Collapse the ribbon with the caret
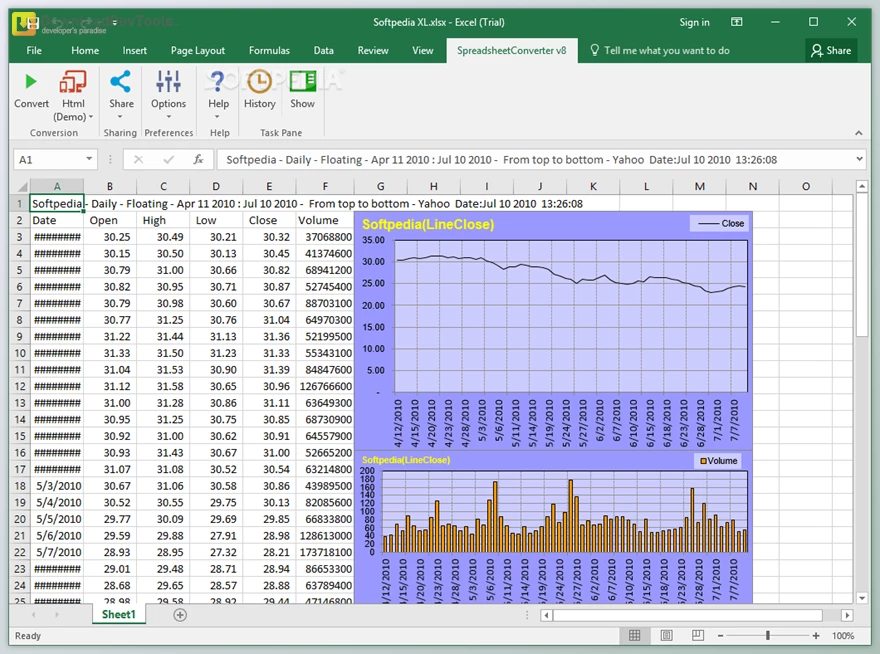This screenshot has width=880, height=654. pos(859,133)
